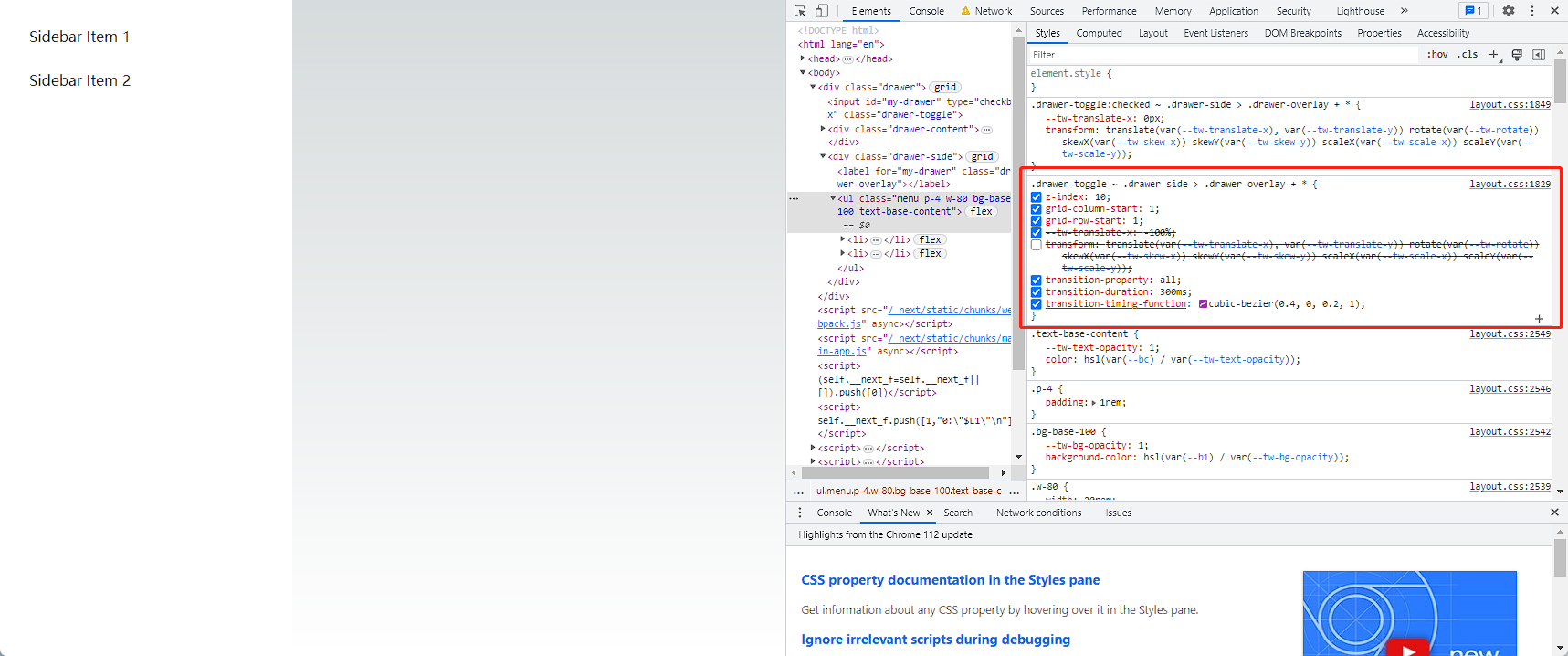Open the cubic-bezier easing editor swatch
This screenshot has height=656, width=1568.
[1203, 304]
